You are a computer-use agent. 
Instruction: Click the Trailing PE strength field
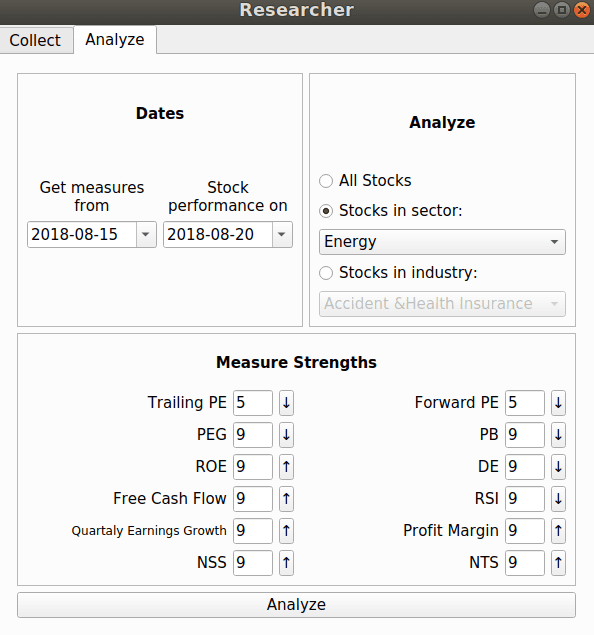[253, 403]
